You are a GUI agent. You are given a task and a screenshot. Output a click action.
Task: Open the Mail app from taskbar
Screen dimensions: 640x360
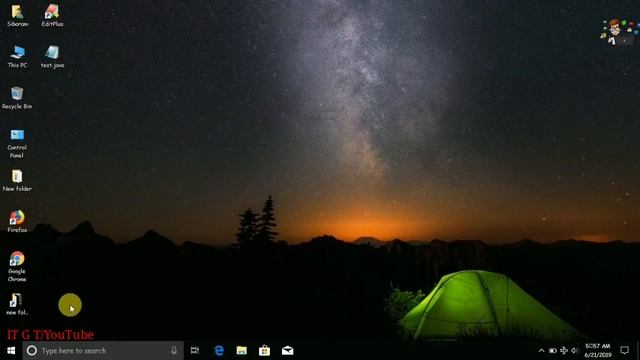click(287, 351)
